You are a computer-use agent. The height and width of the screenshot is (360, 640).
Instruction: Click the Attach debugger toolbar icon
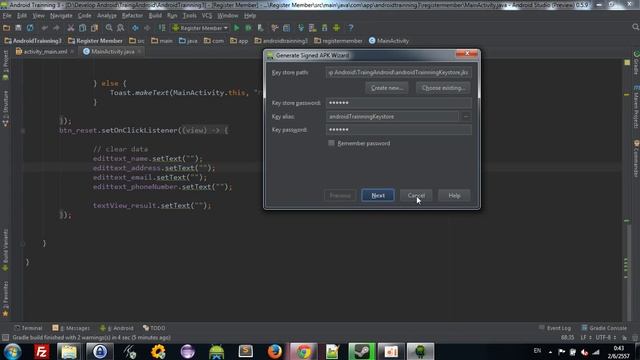click(260, 28)
